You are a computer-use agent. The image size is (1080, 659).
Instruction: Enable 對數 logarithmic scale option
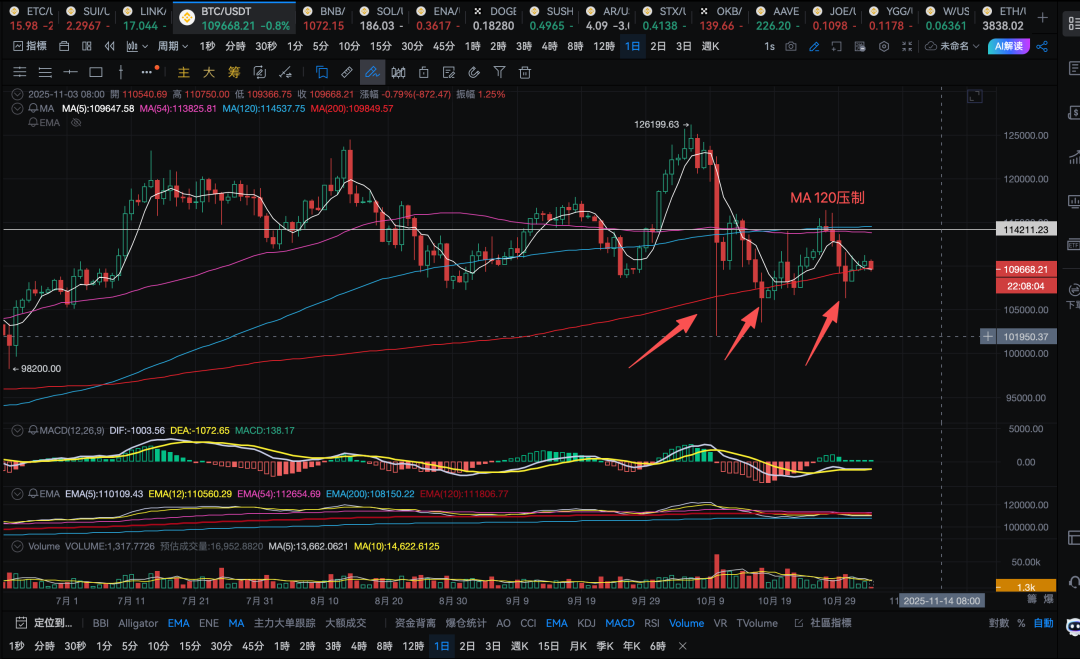[x=998, y=623]
